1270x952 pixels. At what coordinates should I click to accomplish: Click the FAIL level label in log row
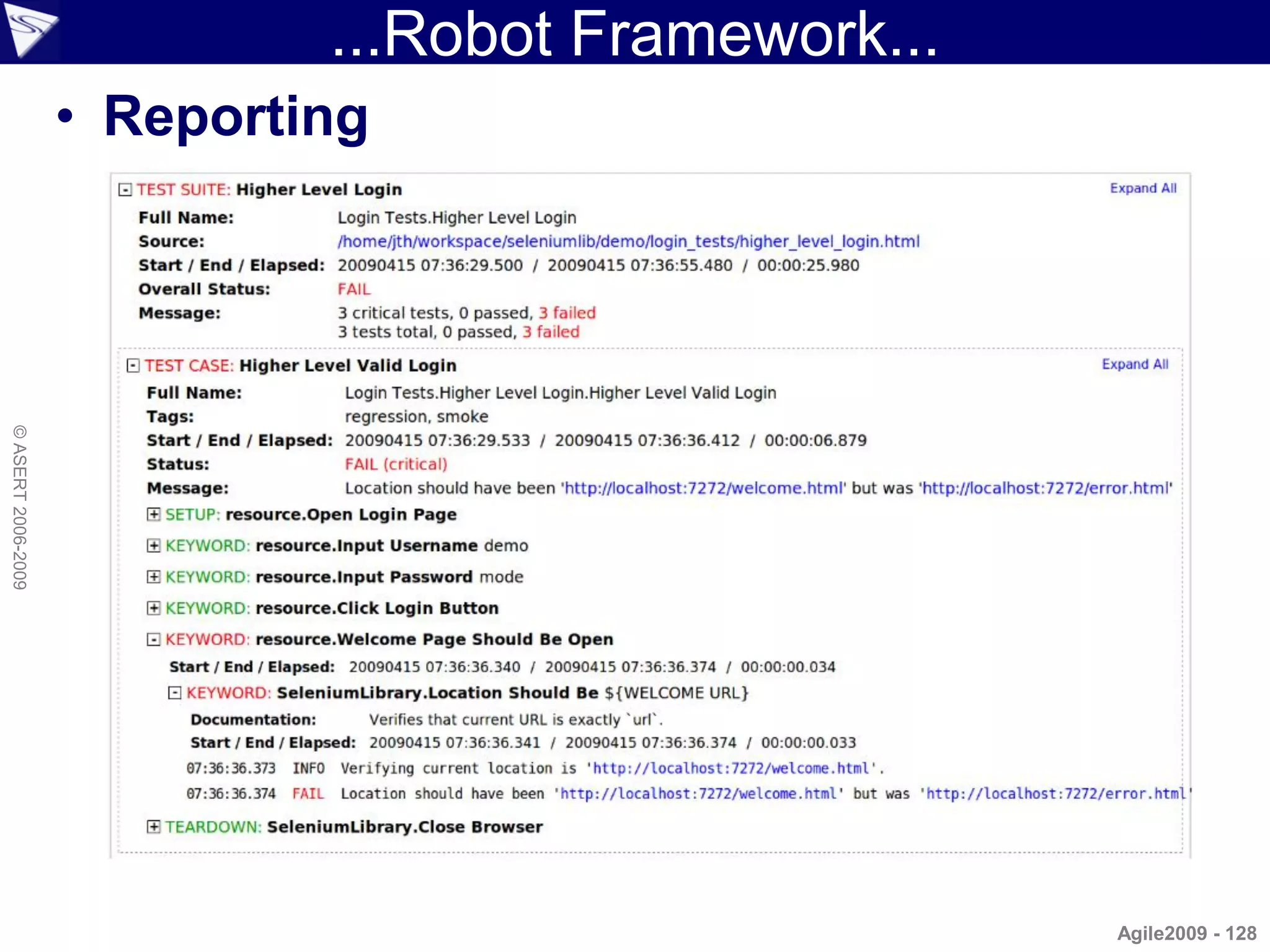click(x=308, y=794)
